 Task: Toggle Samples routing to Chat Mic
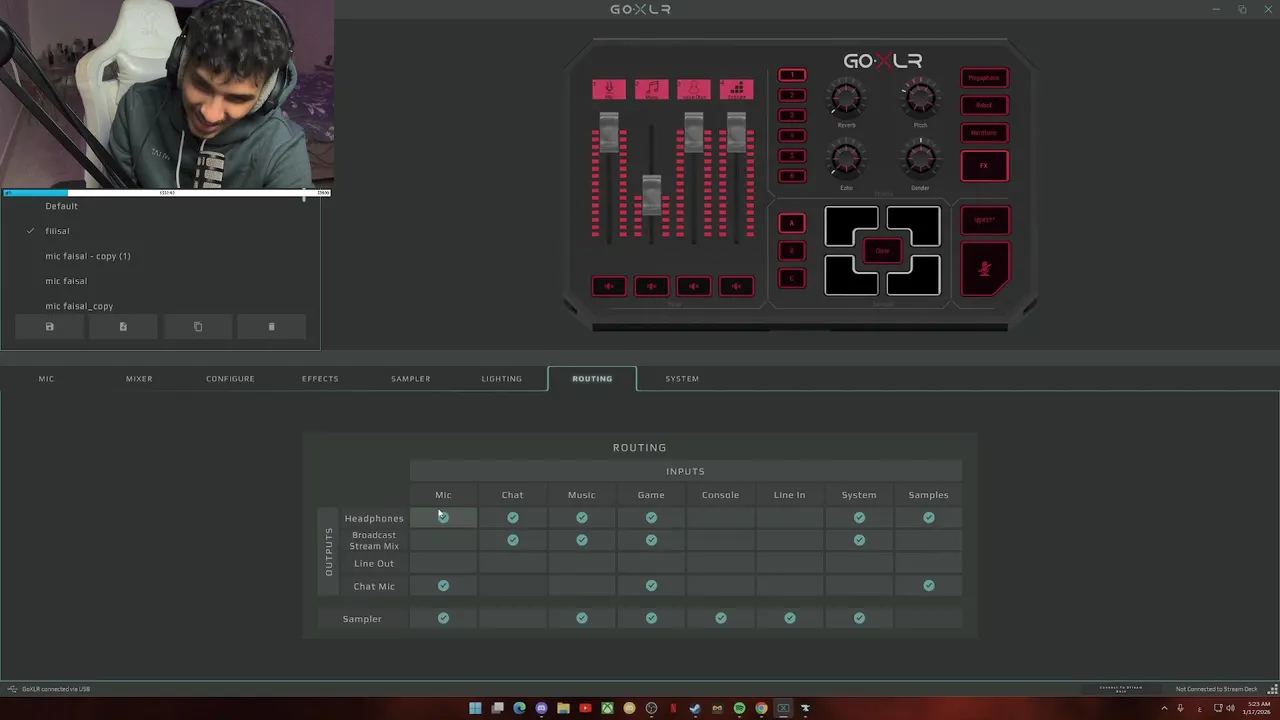pyautogui.click(x=928, y=586)
